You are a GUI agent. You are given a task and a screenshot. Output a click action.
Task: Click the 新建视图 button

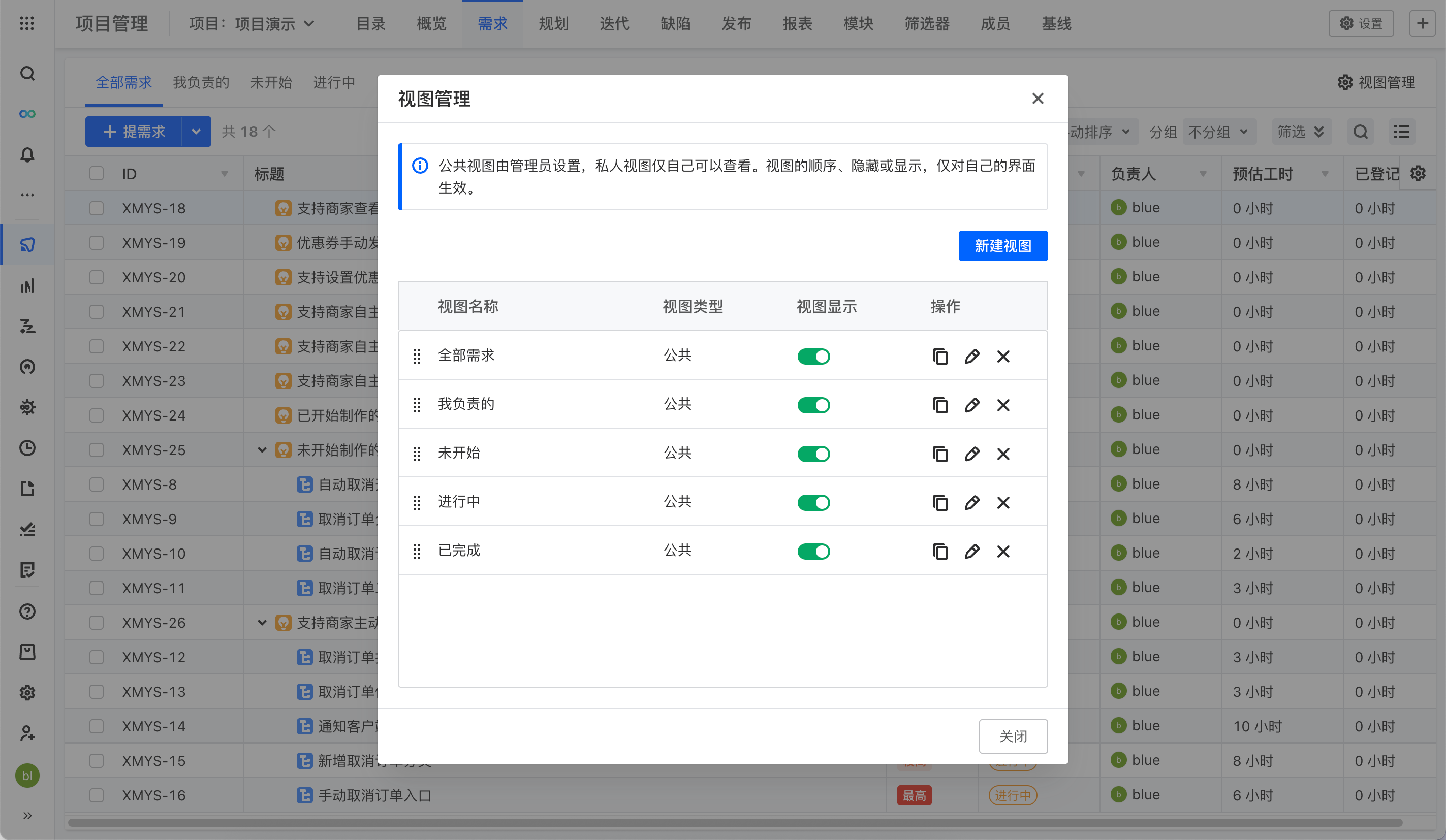pyautogui.click(x=1003, y=245)
